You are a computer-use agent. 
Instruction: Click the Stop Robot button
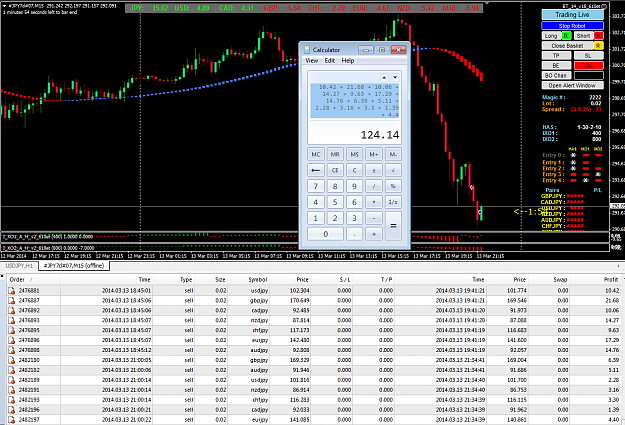pyautogui.click(x=572, y=26)
